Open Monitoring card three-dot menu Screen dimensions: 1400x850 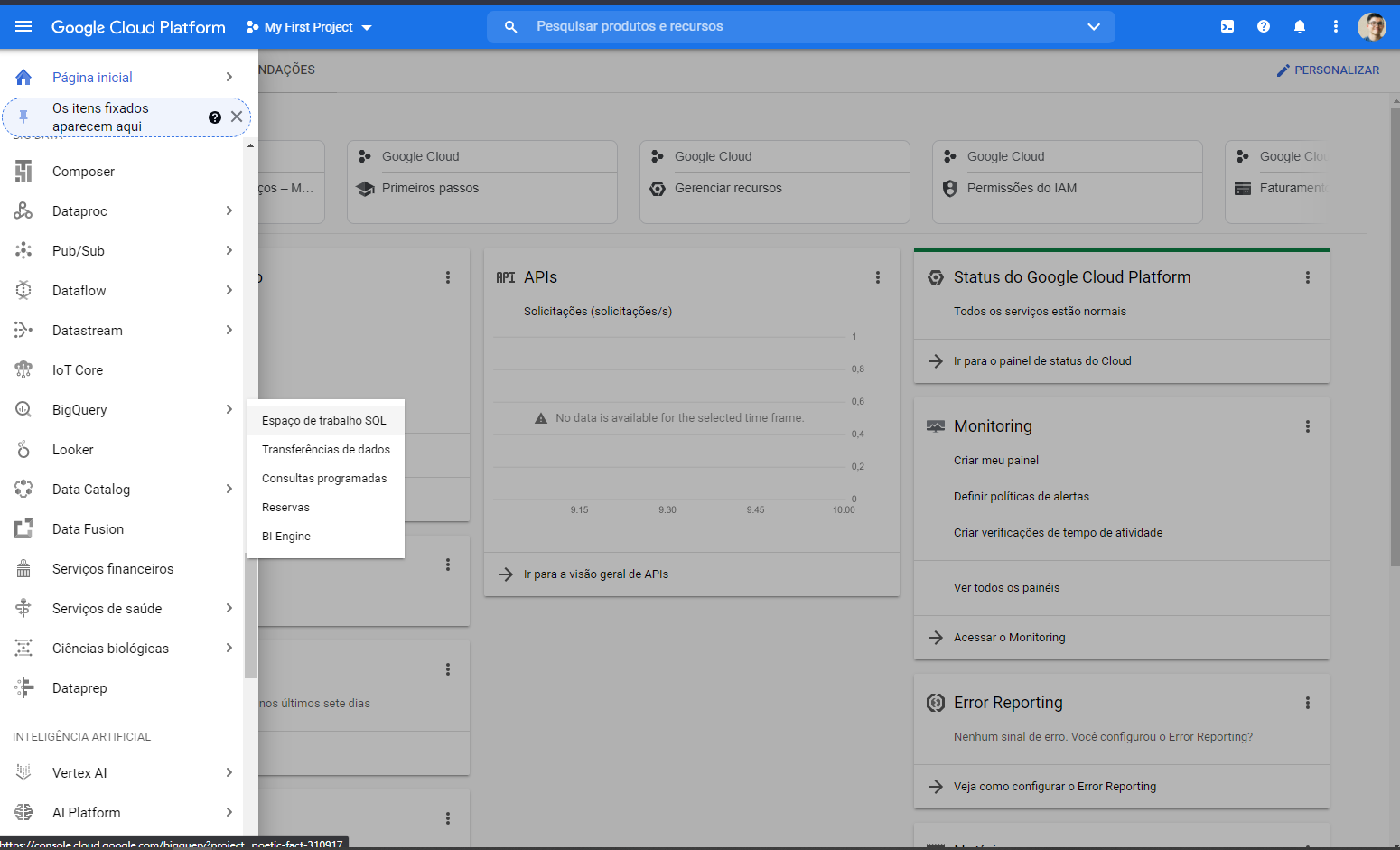click(x=1308, y=426)
